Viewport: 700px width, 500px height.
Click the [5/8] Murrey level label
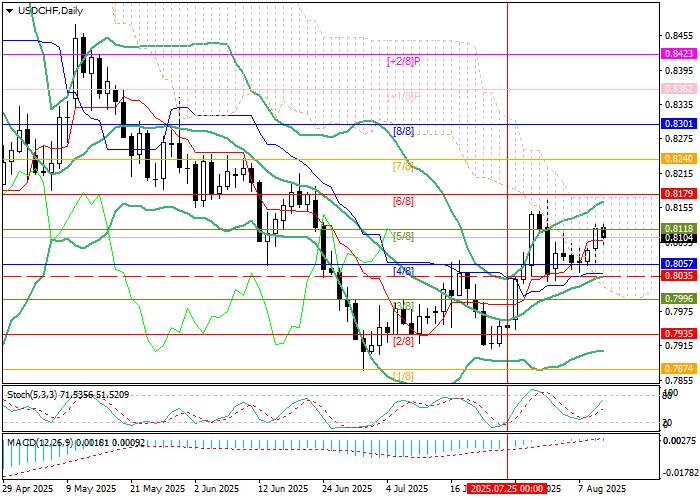point(403,236)
